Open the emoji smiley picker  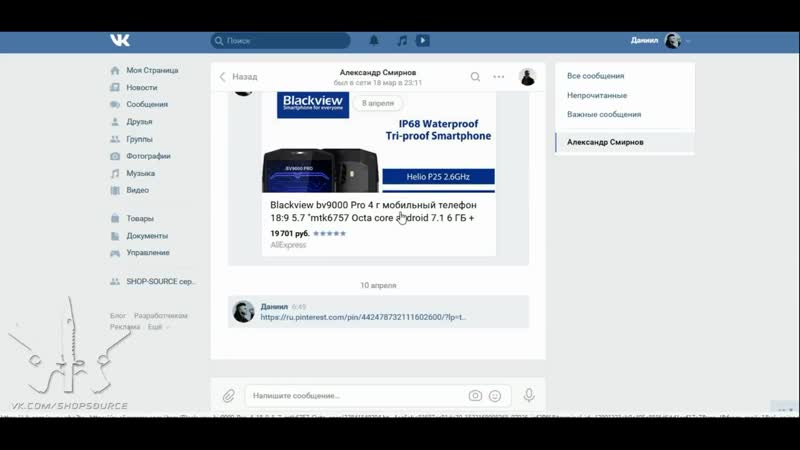(495, 395)
